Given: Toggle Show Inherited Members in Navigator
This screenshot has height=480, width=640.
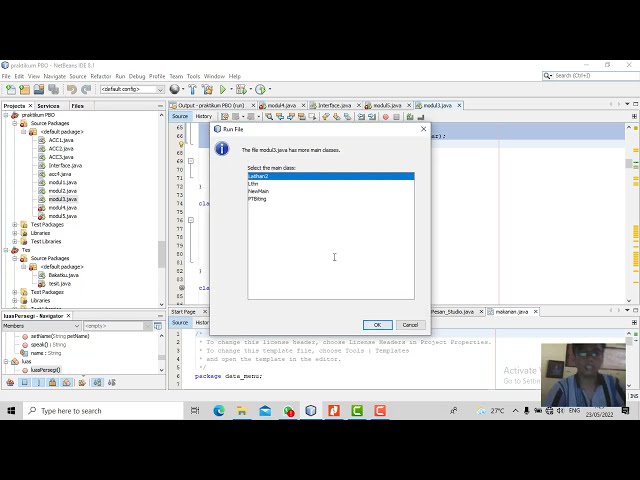Looking at the screenshot, I should pyautogui.click(x=10, y=382).
